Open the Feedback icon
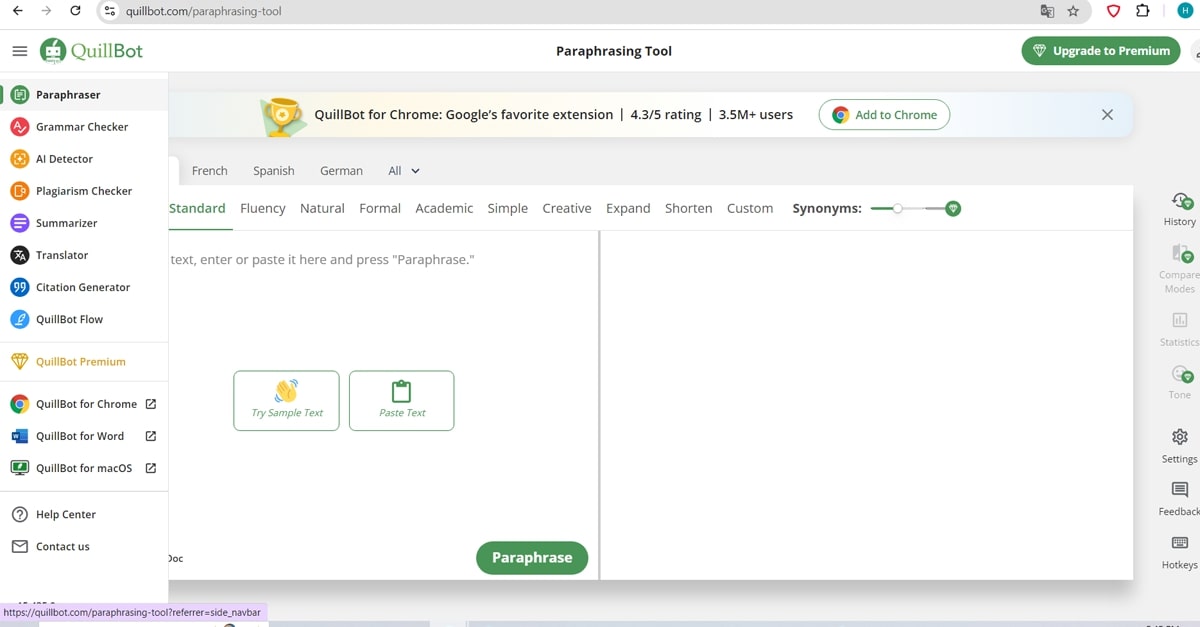Screen dimensions: 1200x627 tap(1180, 490)
